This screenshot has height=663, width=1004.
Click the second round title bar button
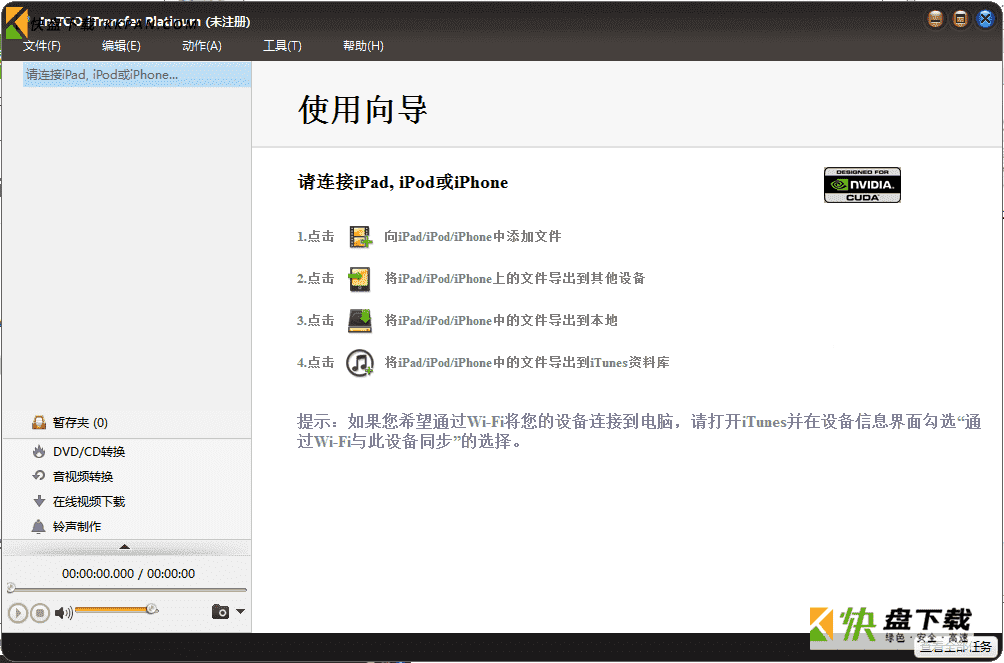click(x=960, y=19)
